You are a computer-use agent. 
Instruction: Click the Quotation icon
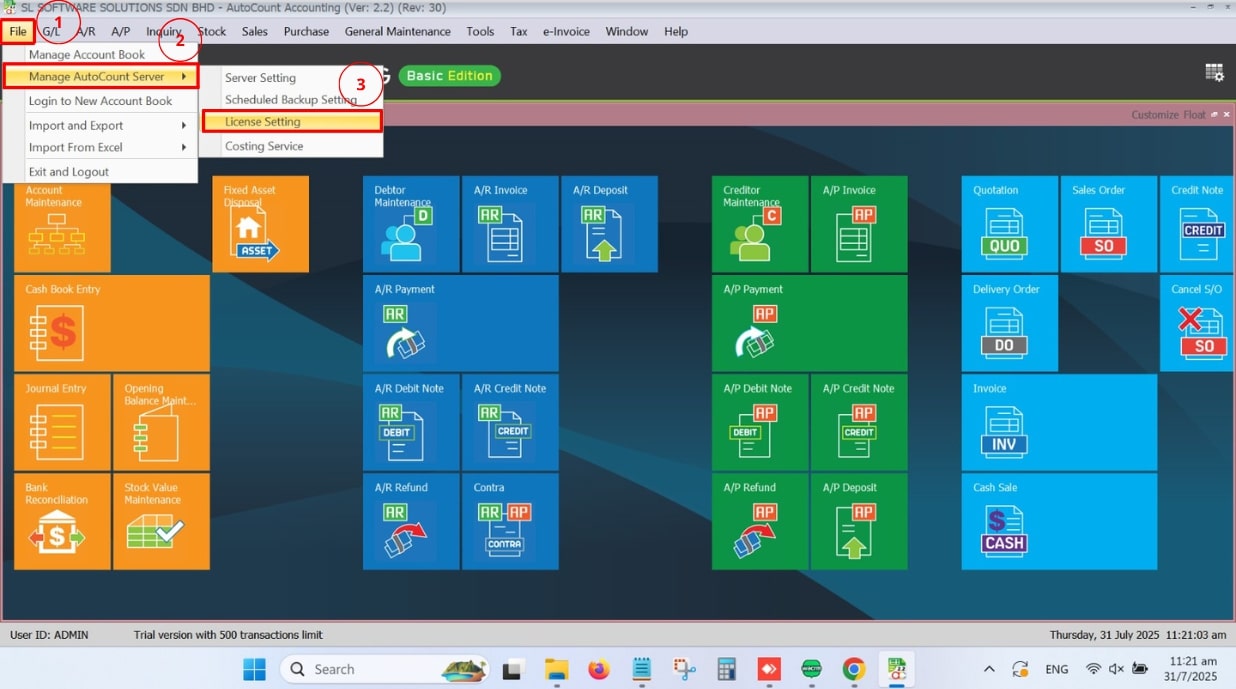pos(1009,224)
